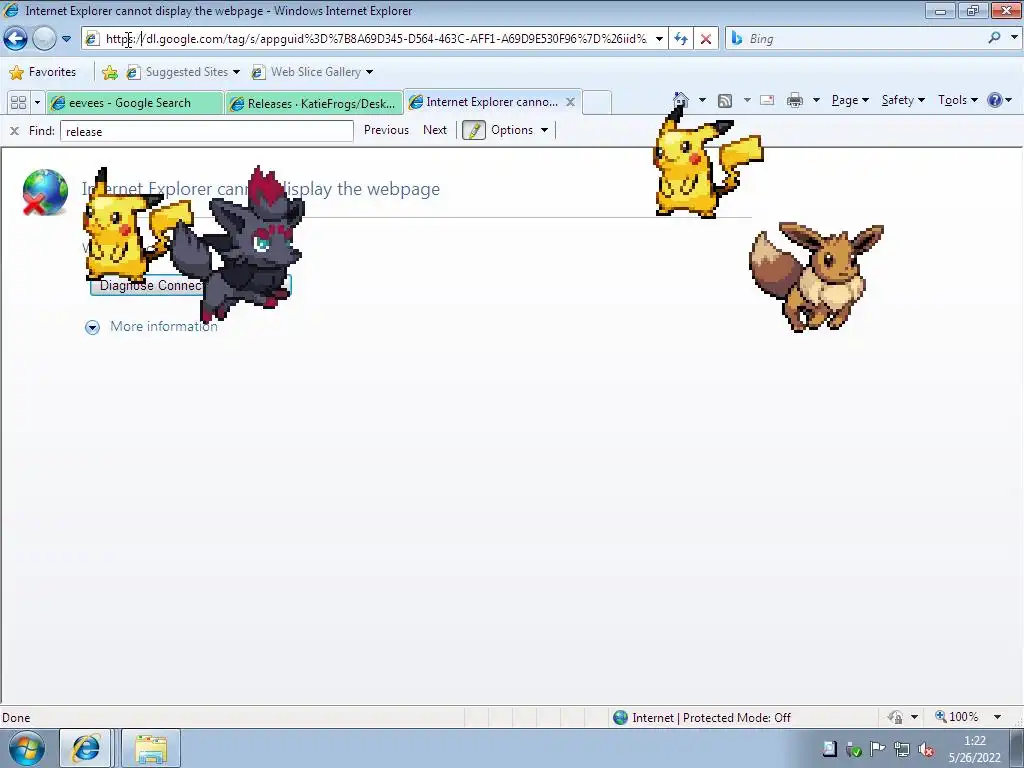Click the Find text field containing release
The width and height of the screenshot is (1024, 768).
pyautogui.click(x=206, y=131)
